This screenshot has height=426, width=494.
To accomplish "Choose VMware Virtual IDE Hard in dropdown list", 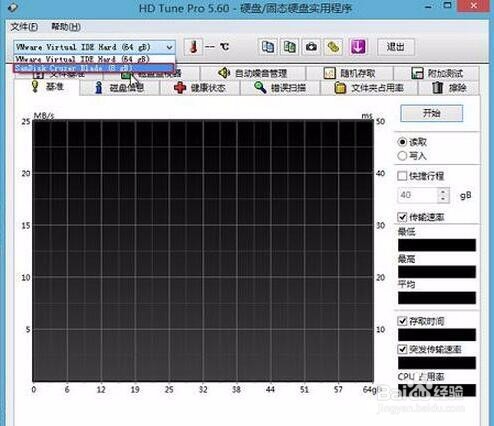I will pos(94,59).
